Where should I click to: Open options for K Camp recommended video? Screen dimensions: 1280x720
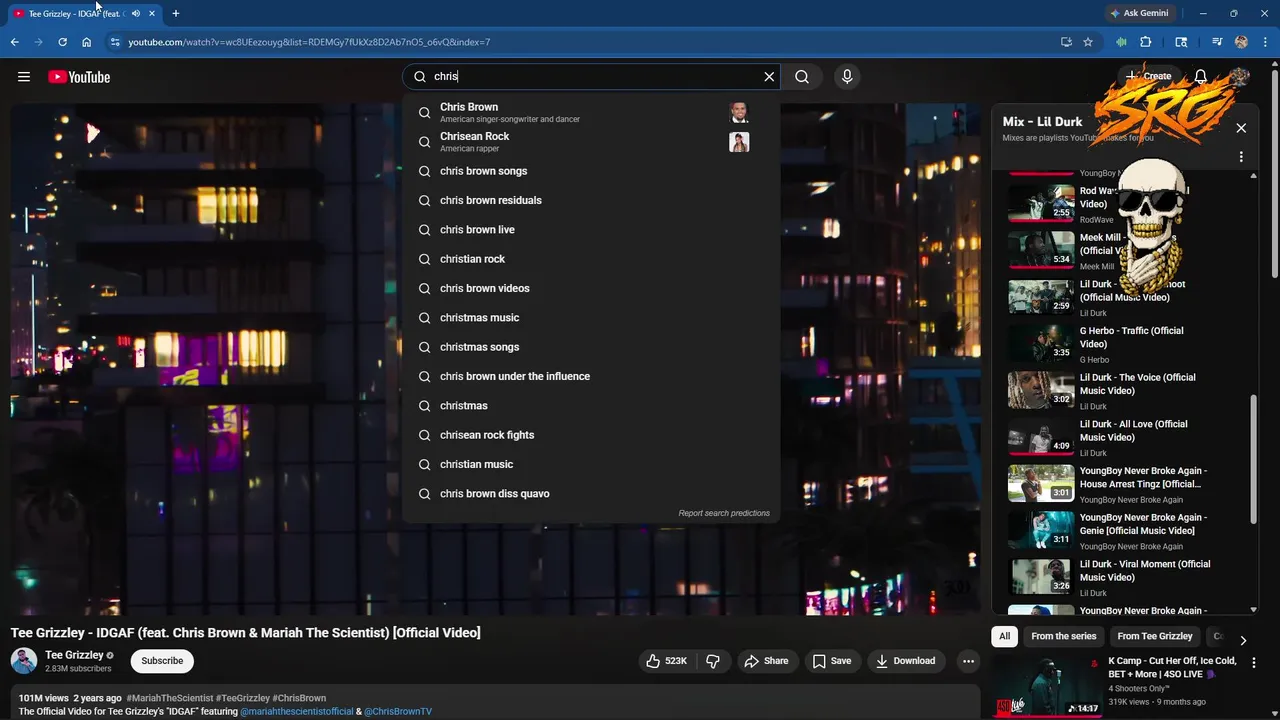(1254, 662)
